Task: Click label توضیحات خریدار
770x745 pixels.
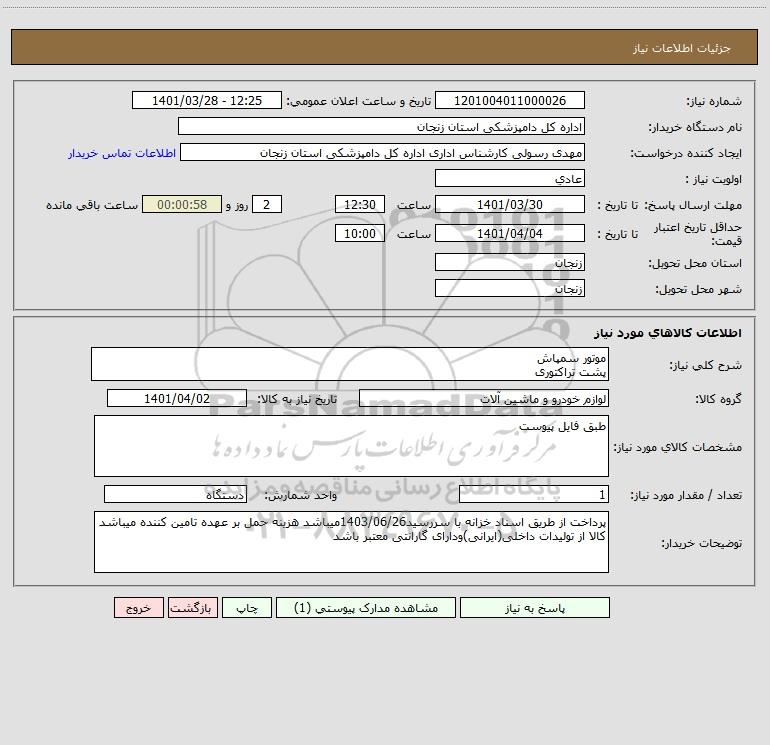Action: (x=701, y=543)
